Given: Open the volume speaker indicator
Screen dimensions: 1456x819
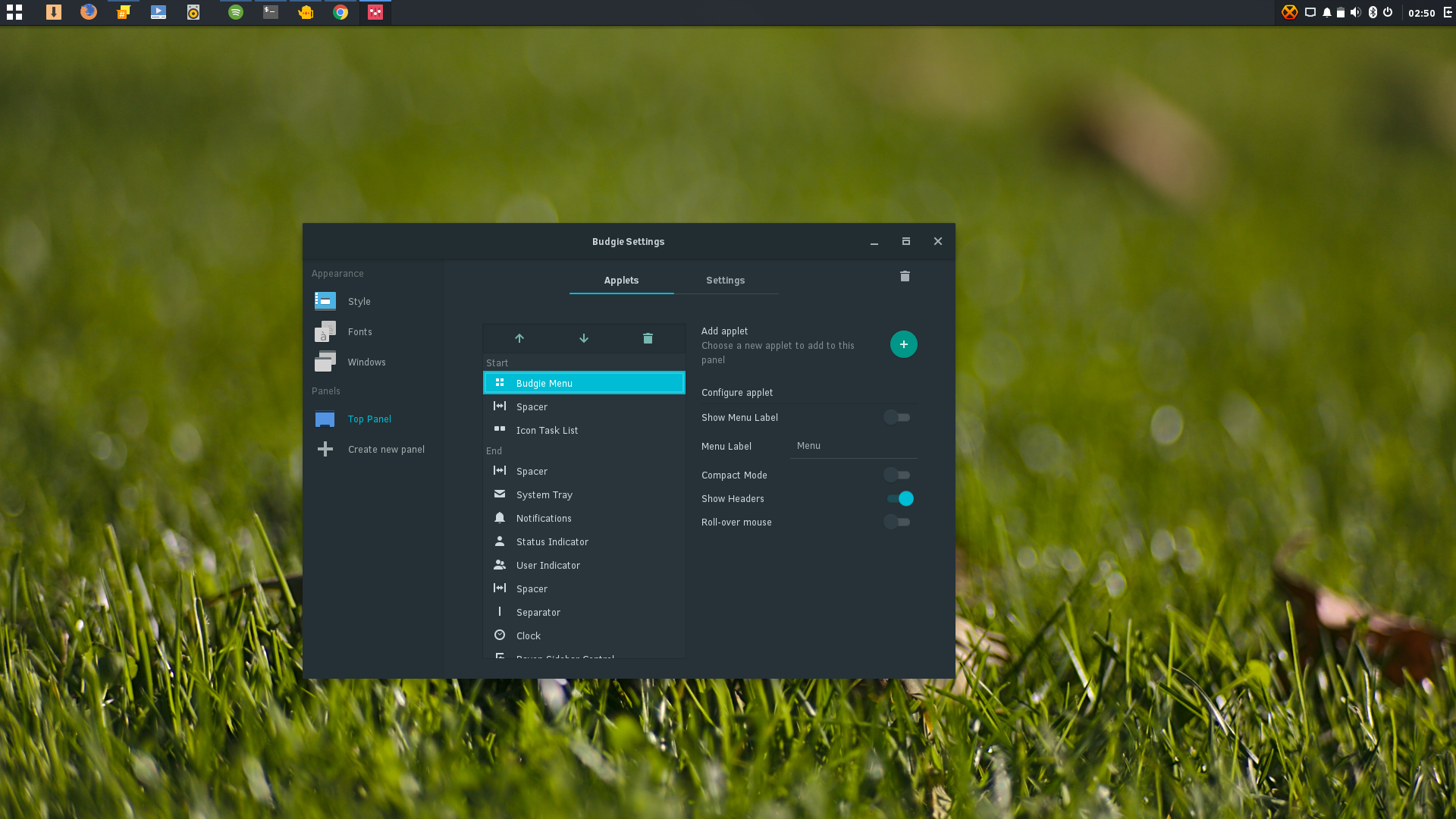Looking at the screenshot, I should click(x=1356, y=13).
